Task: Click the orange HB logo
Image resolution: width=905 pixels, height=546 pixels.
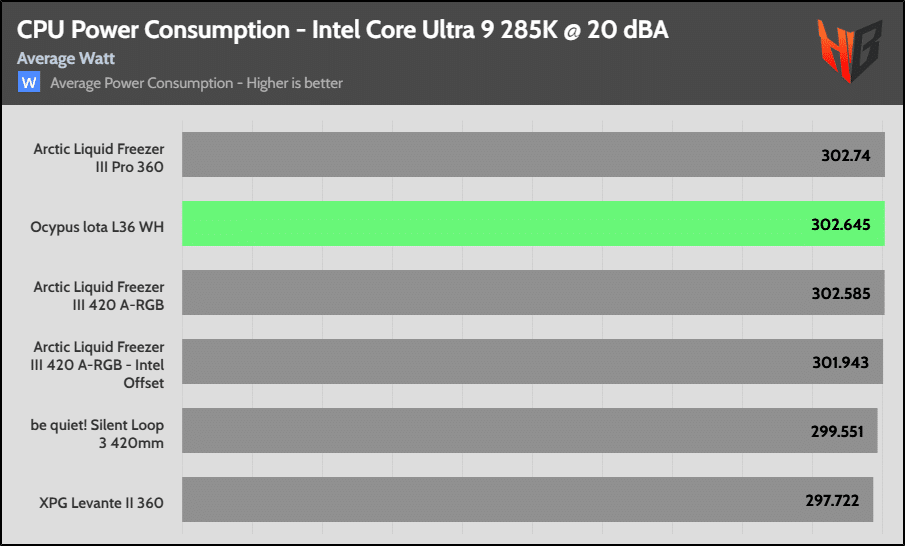Action: pos(849,50)
